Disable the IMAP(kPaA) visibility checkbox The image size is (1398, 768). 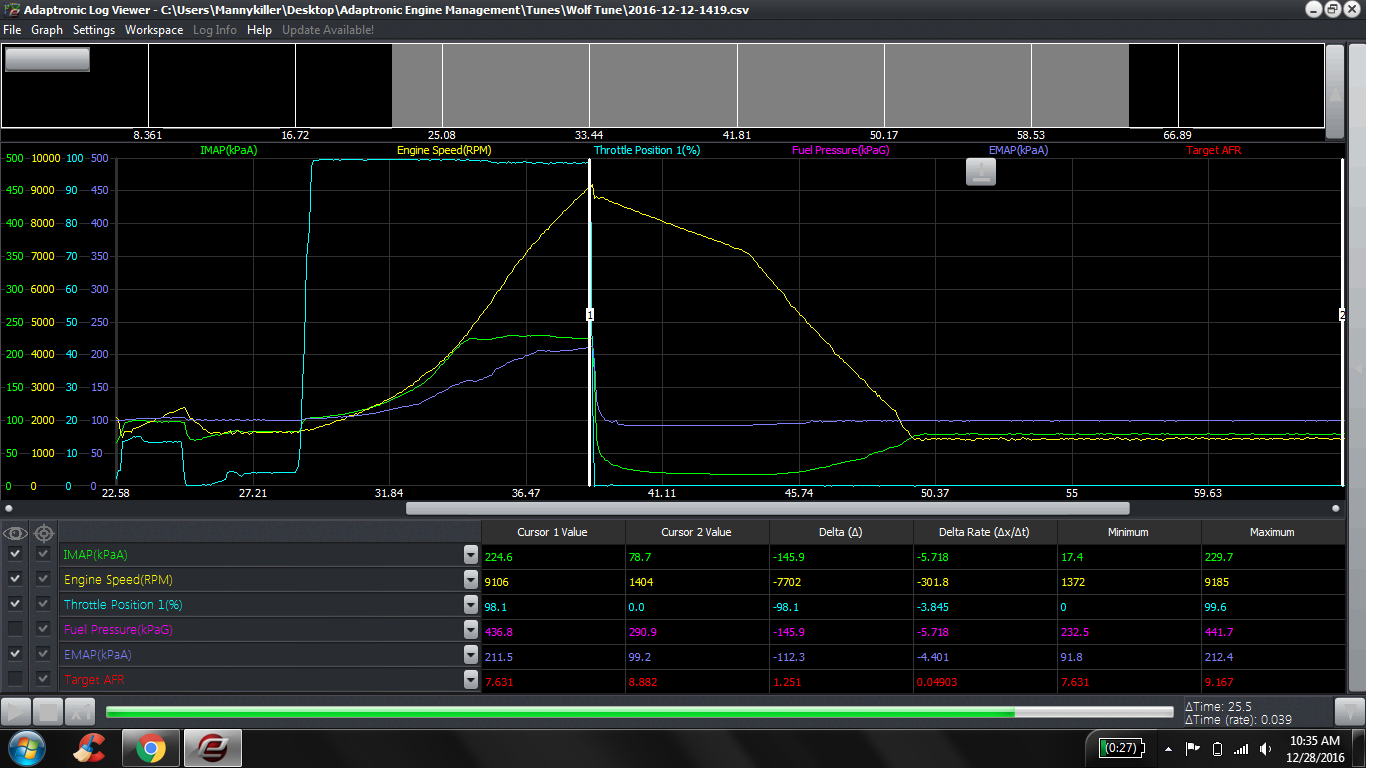(x=15, y=553)
